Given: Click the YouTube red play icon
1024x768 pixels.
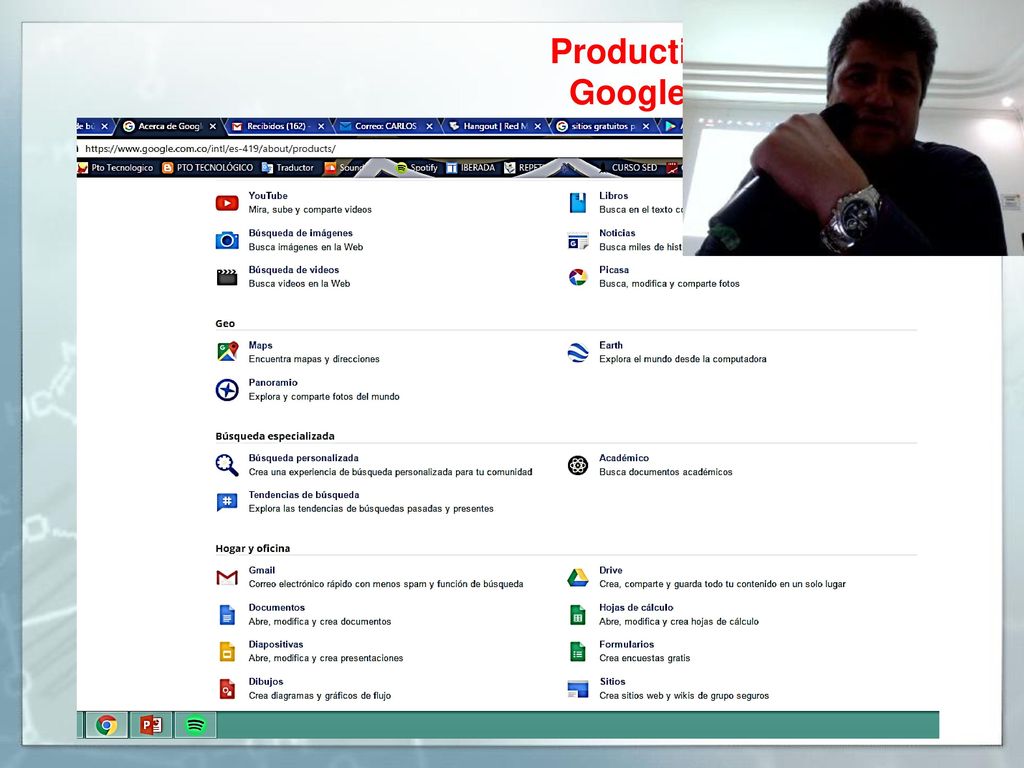Looking at the screenshot, I should click(227, 203).
